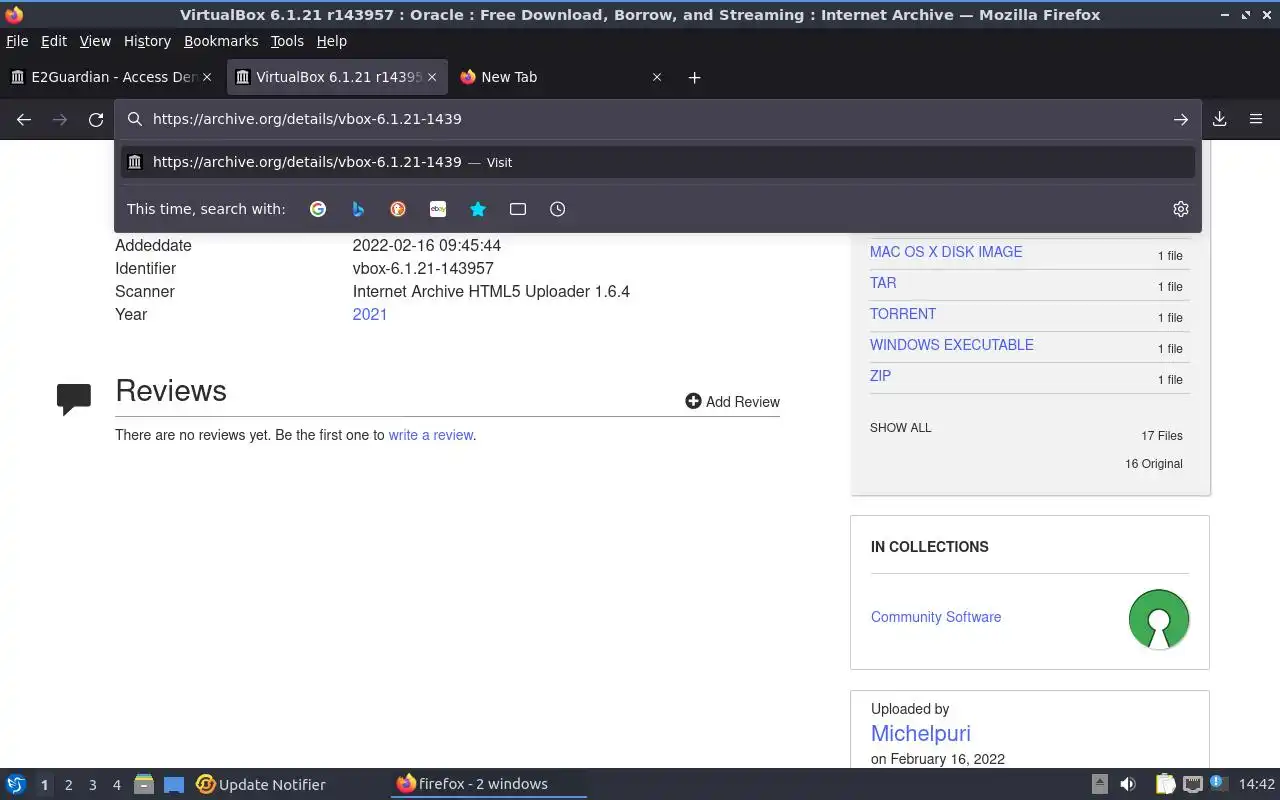
Task: Click the Reviews speech bubble icon
Action: click(x=74, y=399)
